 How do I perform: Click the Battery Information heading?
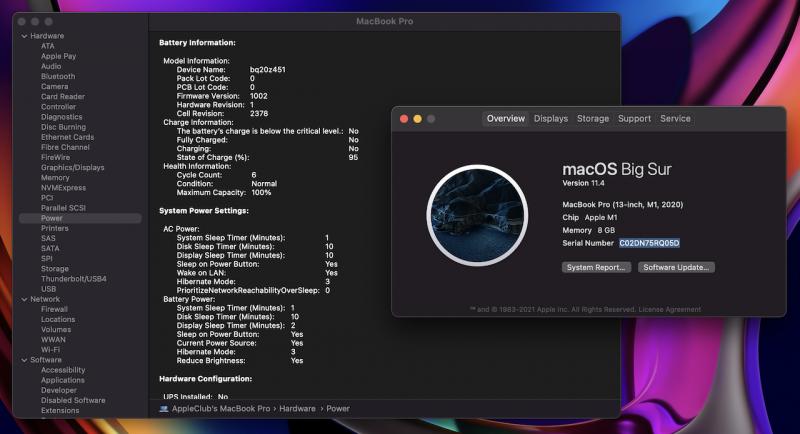[x=197, y=43]
